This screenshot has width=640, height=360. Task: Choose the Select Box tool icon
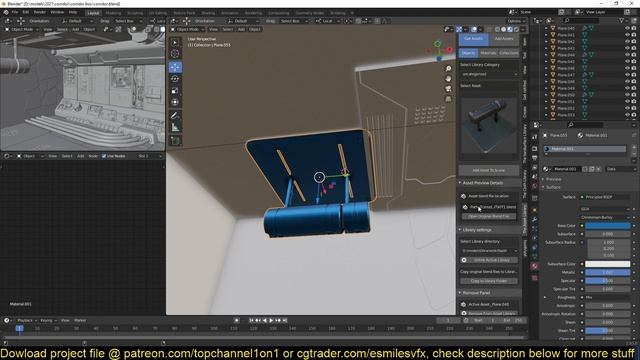pyautogui.click(x=175, y=42)
